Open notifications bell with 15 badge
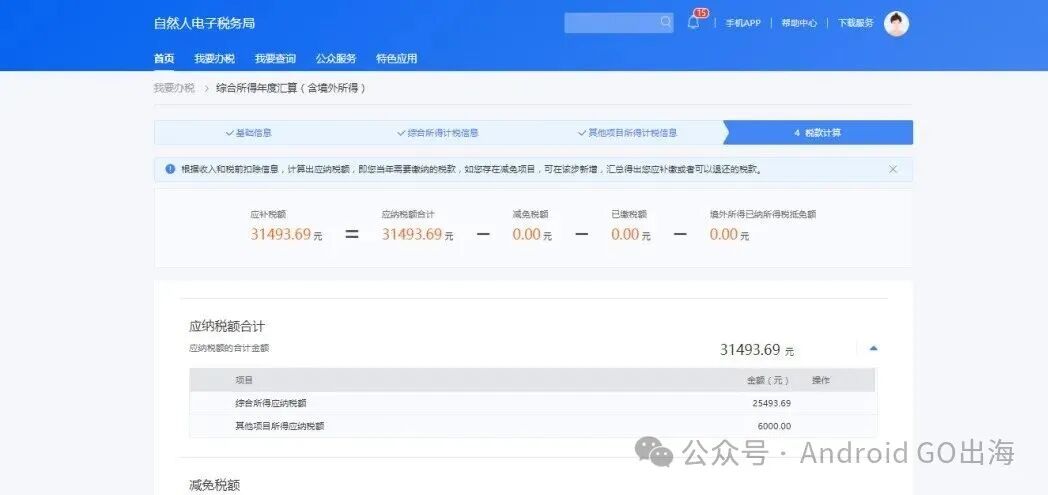 pos(694,21)
